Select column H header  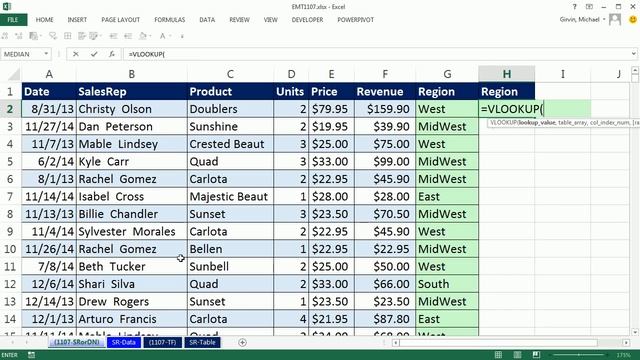coord(507,74)
